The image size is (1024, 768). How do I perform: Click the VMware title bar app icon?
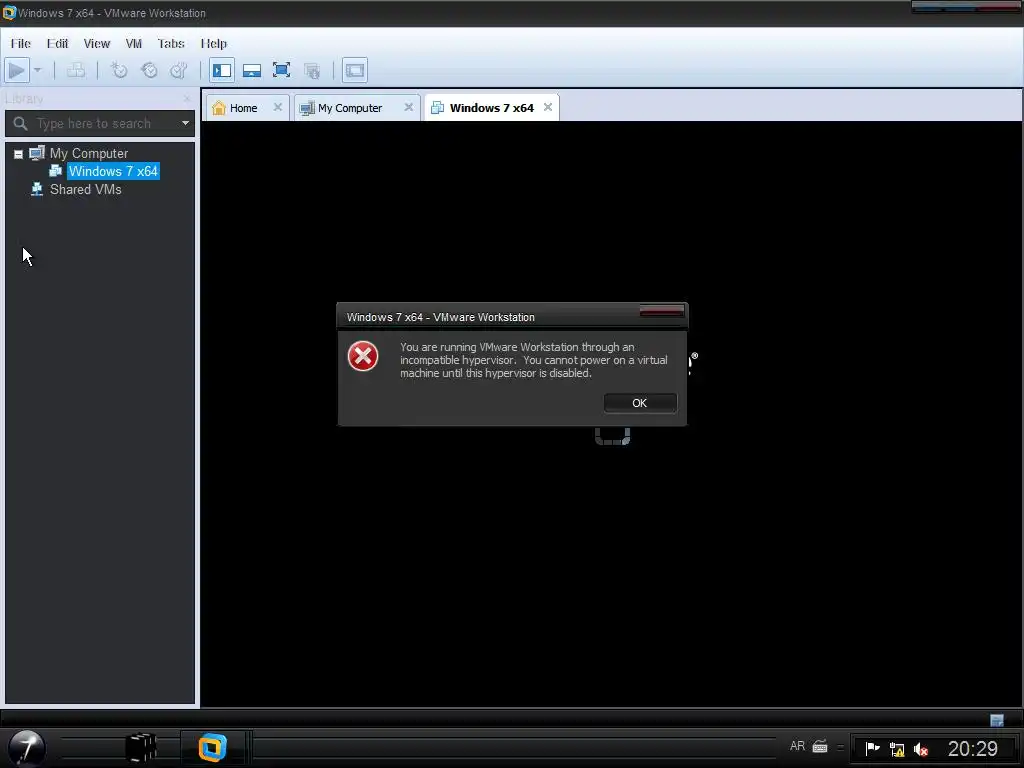[8, 12]
